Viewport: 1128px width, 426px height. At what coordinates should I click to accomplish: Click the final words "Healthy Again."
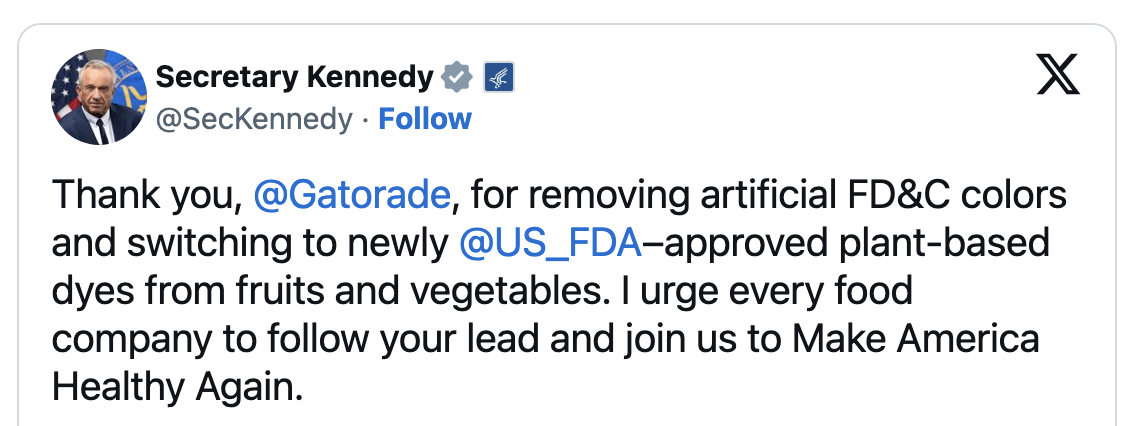(x=177, y=387)
